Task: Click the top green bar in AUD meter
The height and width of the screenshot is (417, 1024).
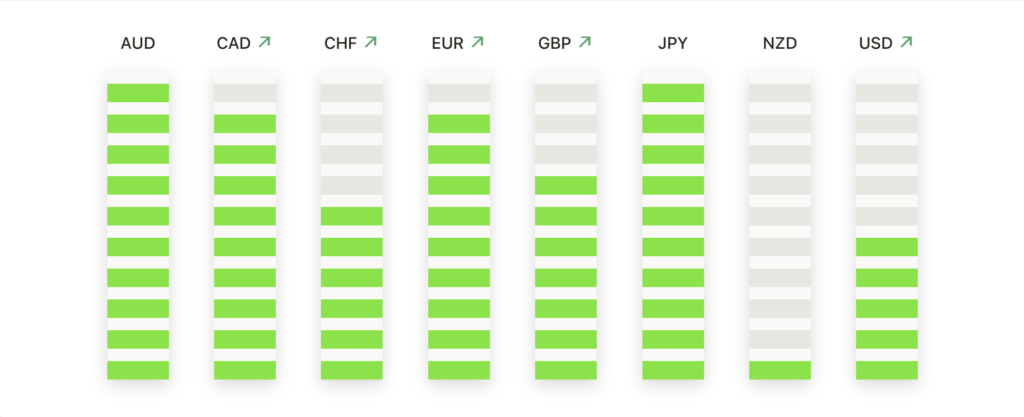Action: click(x=138, y=93)
